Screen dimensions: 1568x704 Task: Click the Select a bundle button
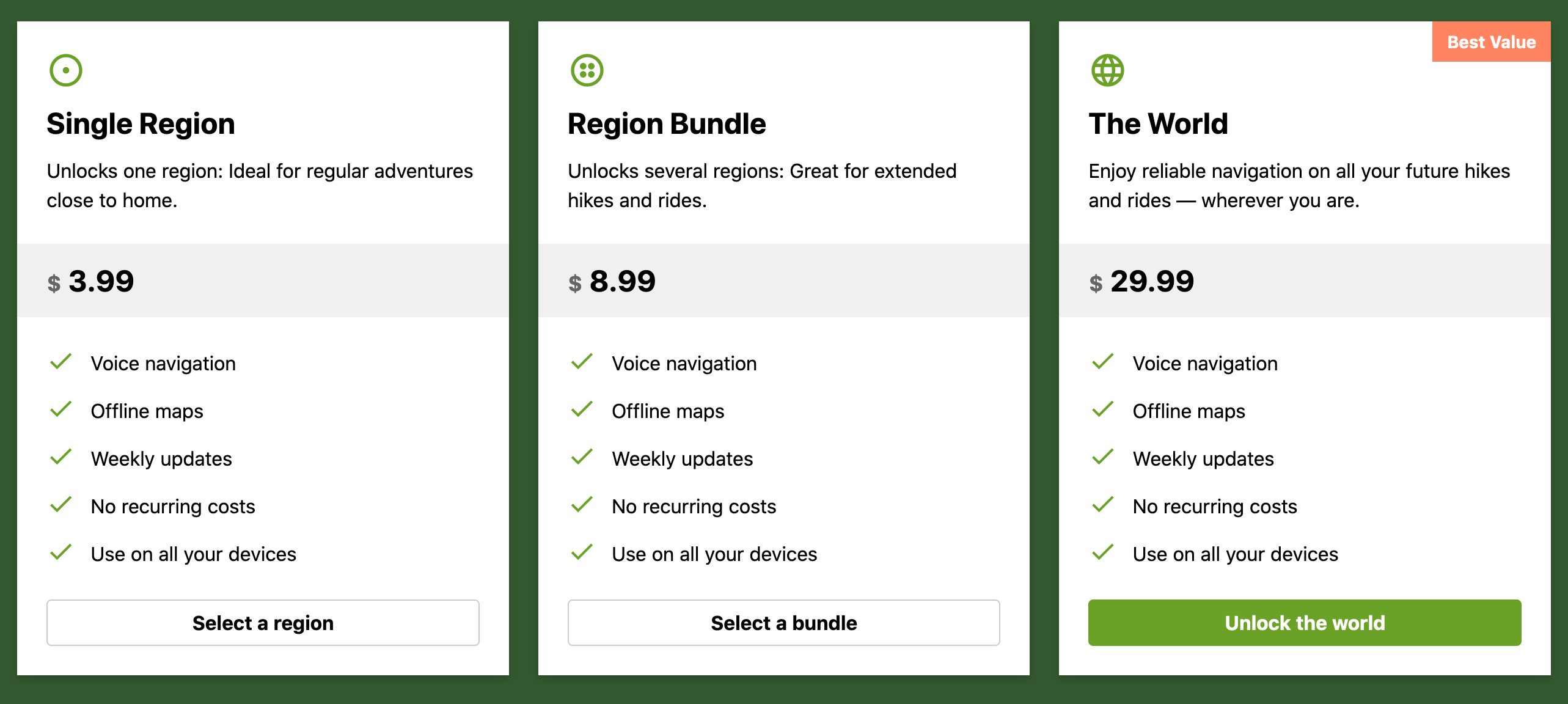pyautogui.click(x=783, y=623)
